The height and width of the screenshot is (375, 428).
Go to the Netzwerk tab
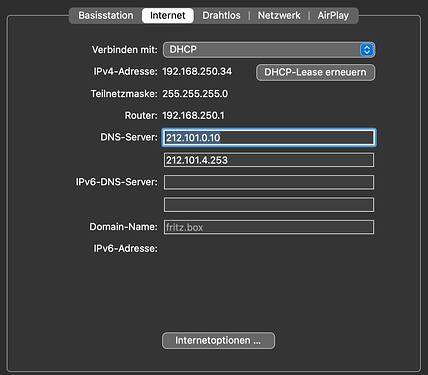tap(279, 16)
